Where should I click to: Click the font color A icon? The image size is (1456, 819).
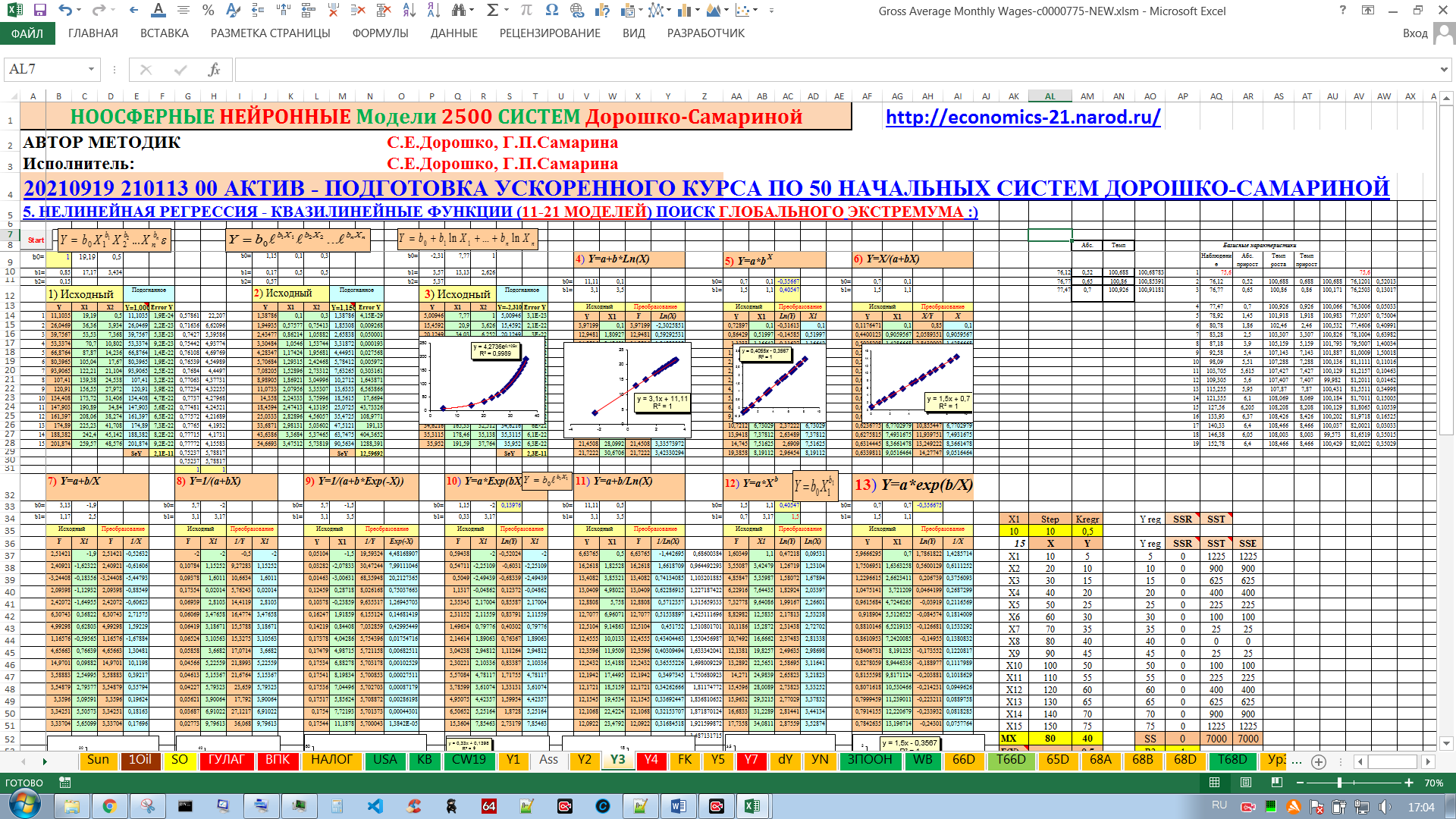pyautogui.click(x=158, y=11)
